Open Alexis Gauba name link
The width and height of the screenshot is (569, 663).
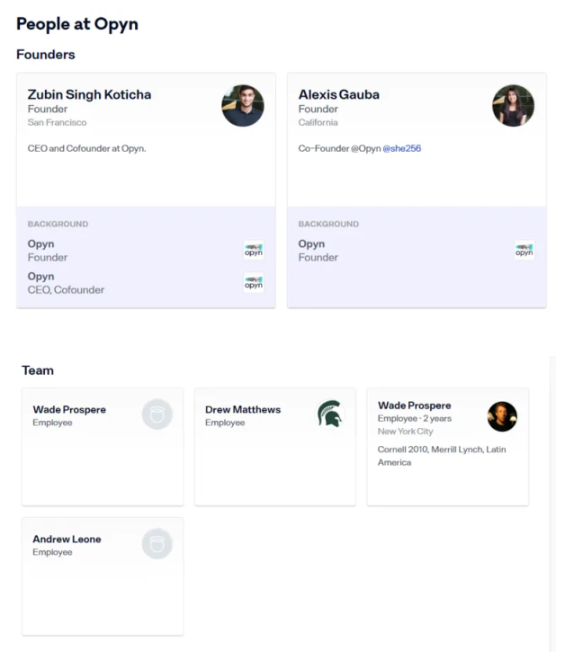[x=339, y=95]
